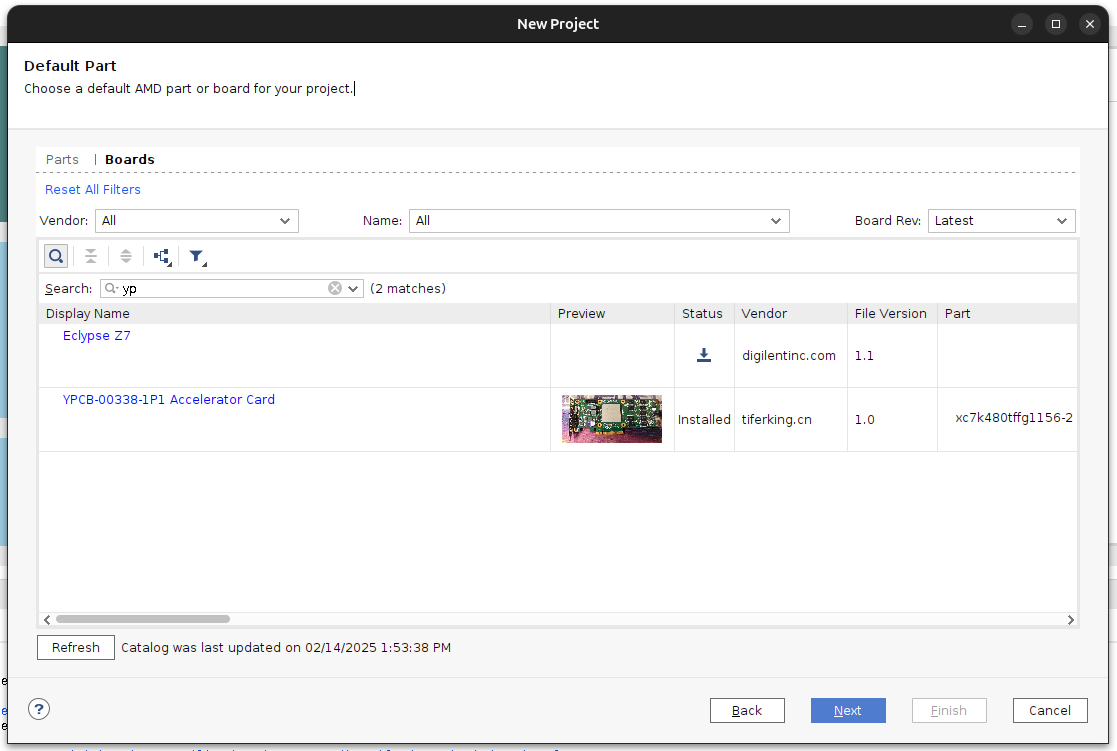Switch to the Parts tab

pos(62,160)
